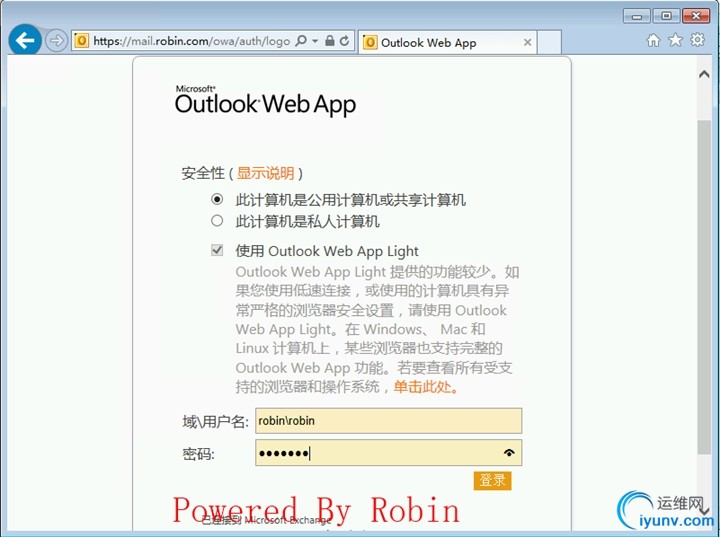Click the browser forward arrow button
The width and height of the screenshot is (720, 537).
click(x=56, y=41)
